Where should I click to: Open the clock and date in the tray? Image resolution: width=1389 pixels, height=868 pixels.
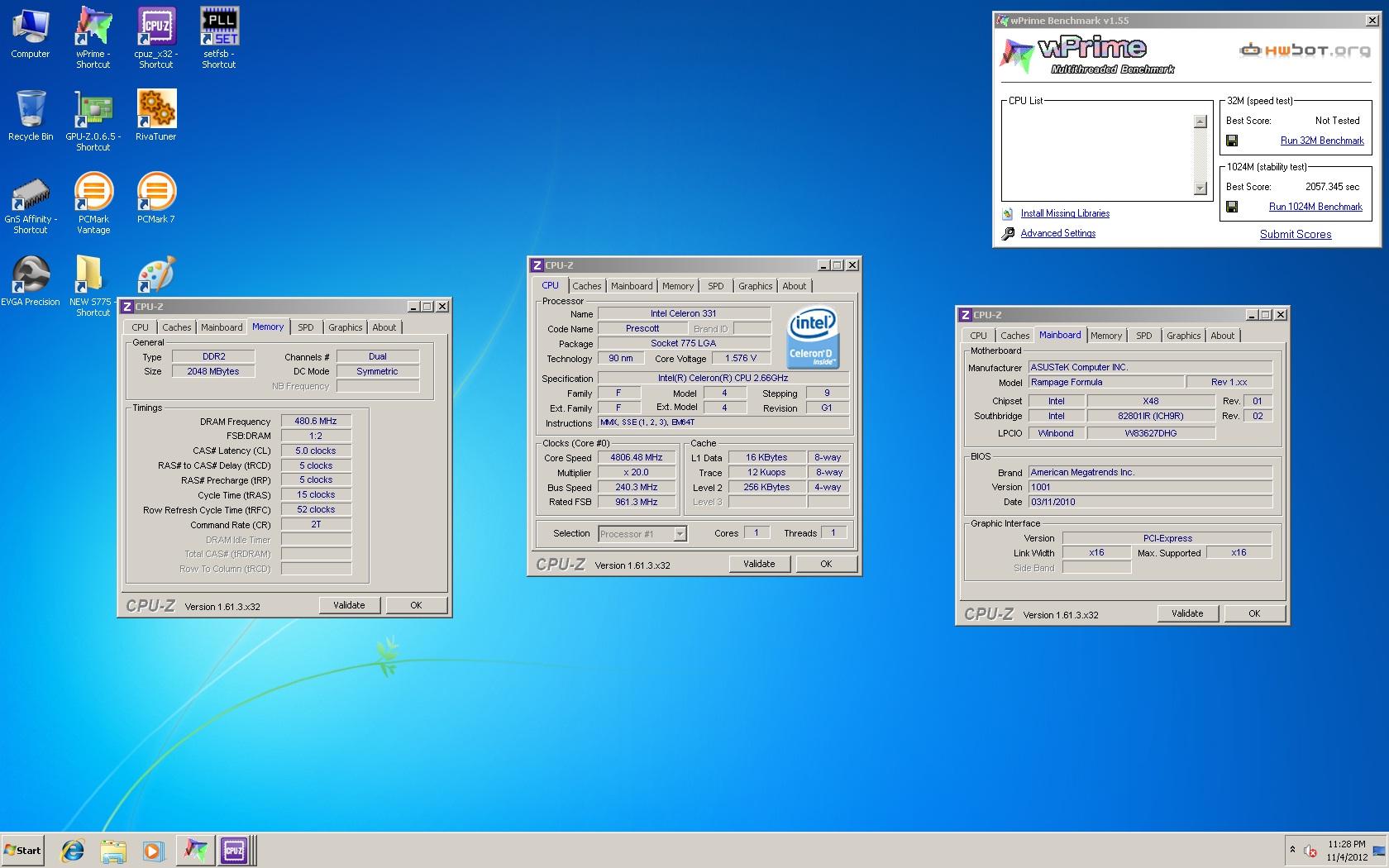click(x=1347, y=851)
